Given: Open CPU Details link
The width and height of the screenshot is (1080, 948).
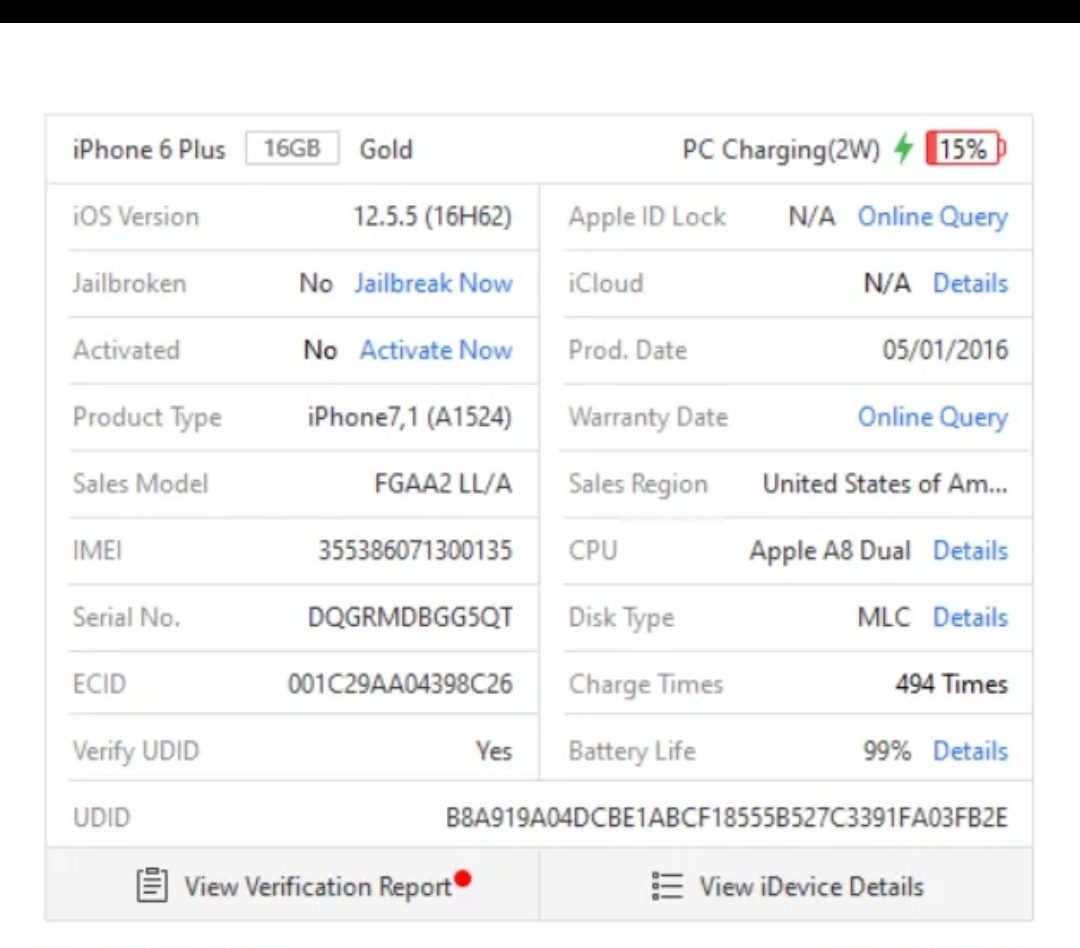Looking at the screenshot, I should point(970,550).
